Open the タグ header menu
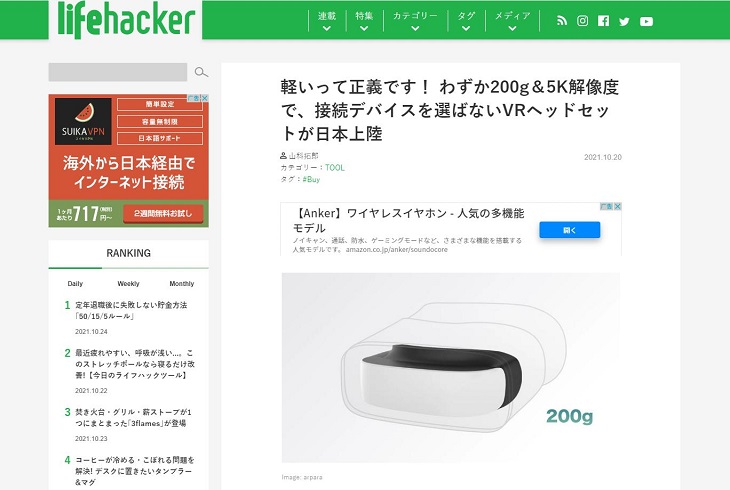This screenshot has height=490, width=730. tap(466, 21)
